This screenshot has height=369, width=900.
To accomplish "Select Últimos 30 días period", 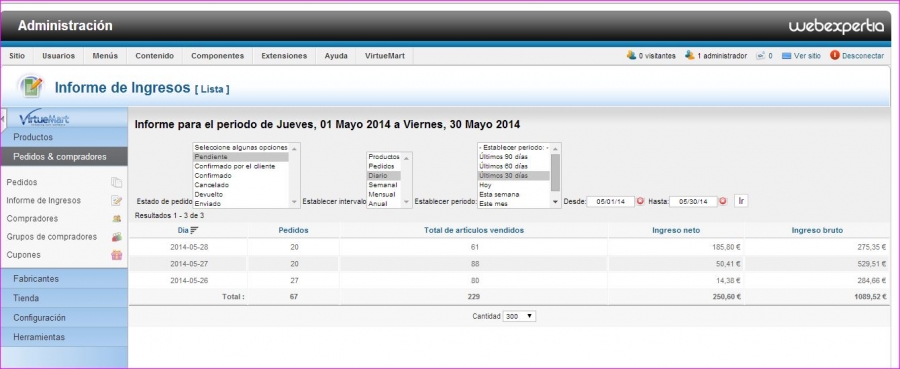I will point(514,176).
